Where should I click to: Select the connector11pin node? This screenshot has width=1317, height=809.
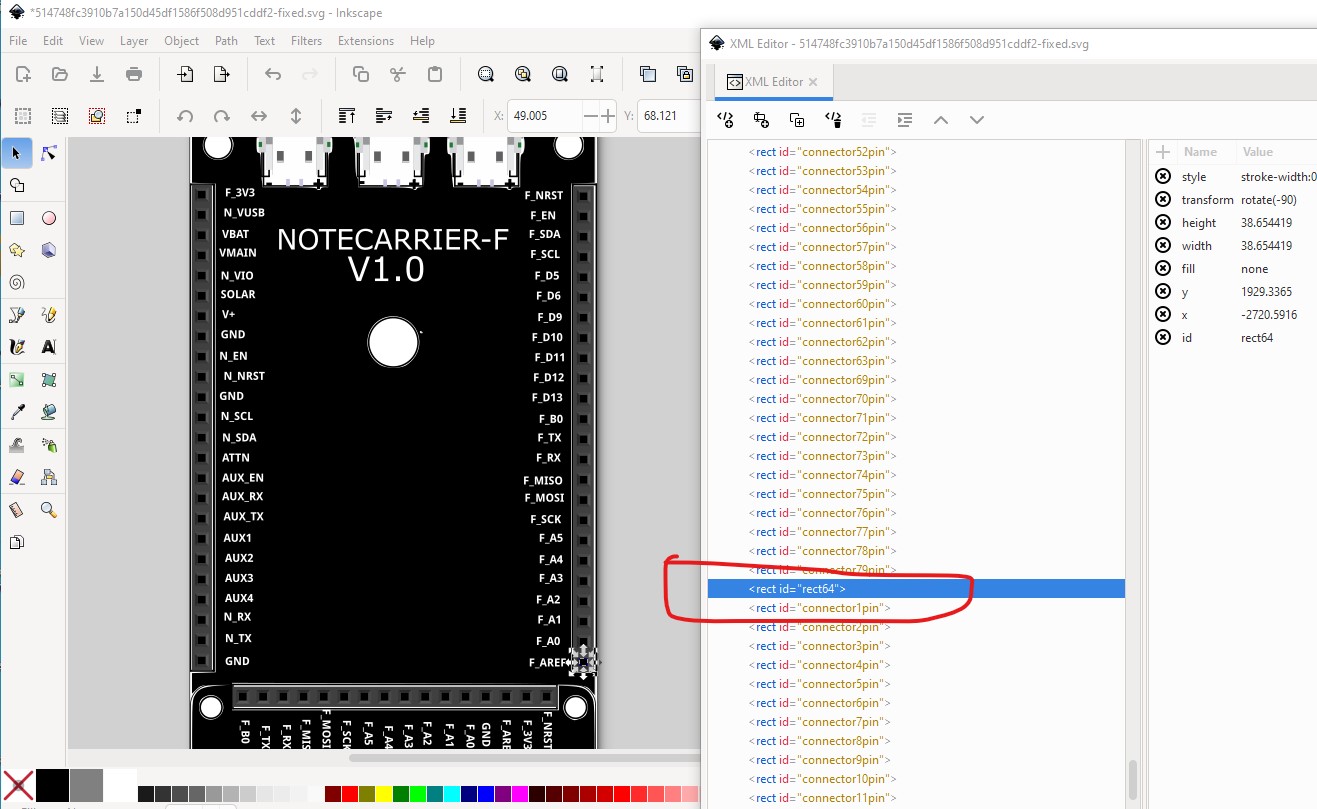point(916,798)
